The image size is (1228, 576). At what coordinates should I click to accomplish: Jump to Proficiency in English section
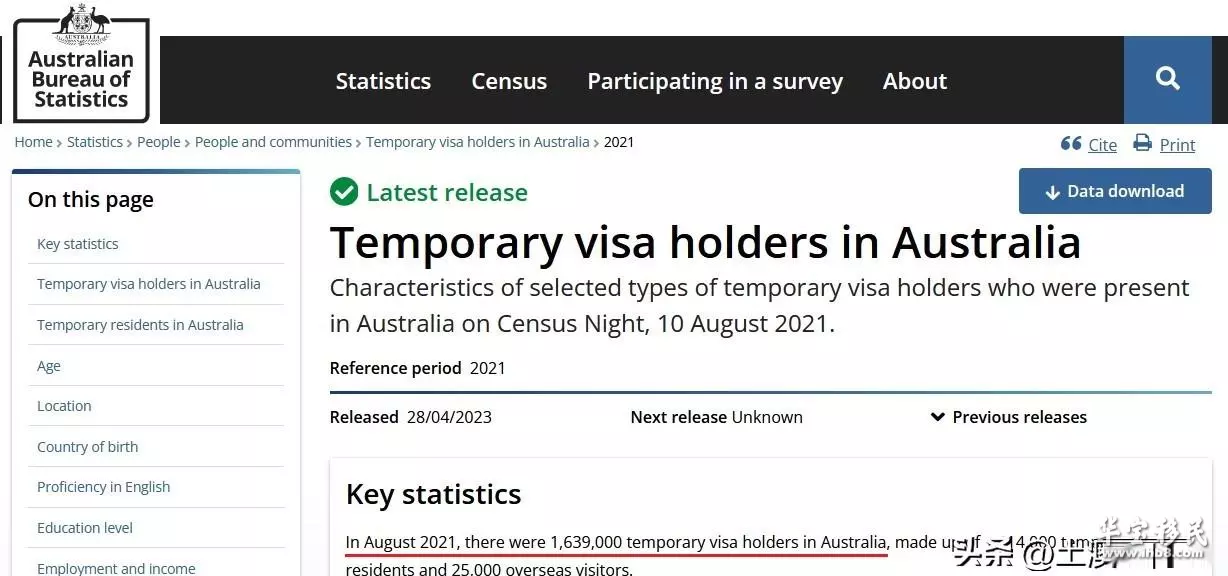[x=103, y=487]
